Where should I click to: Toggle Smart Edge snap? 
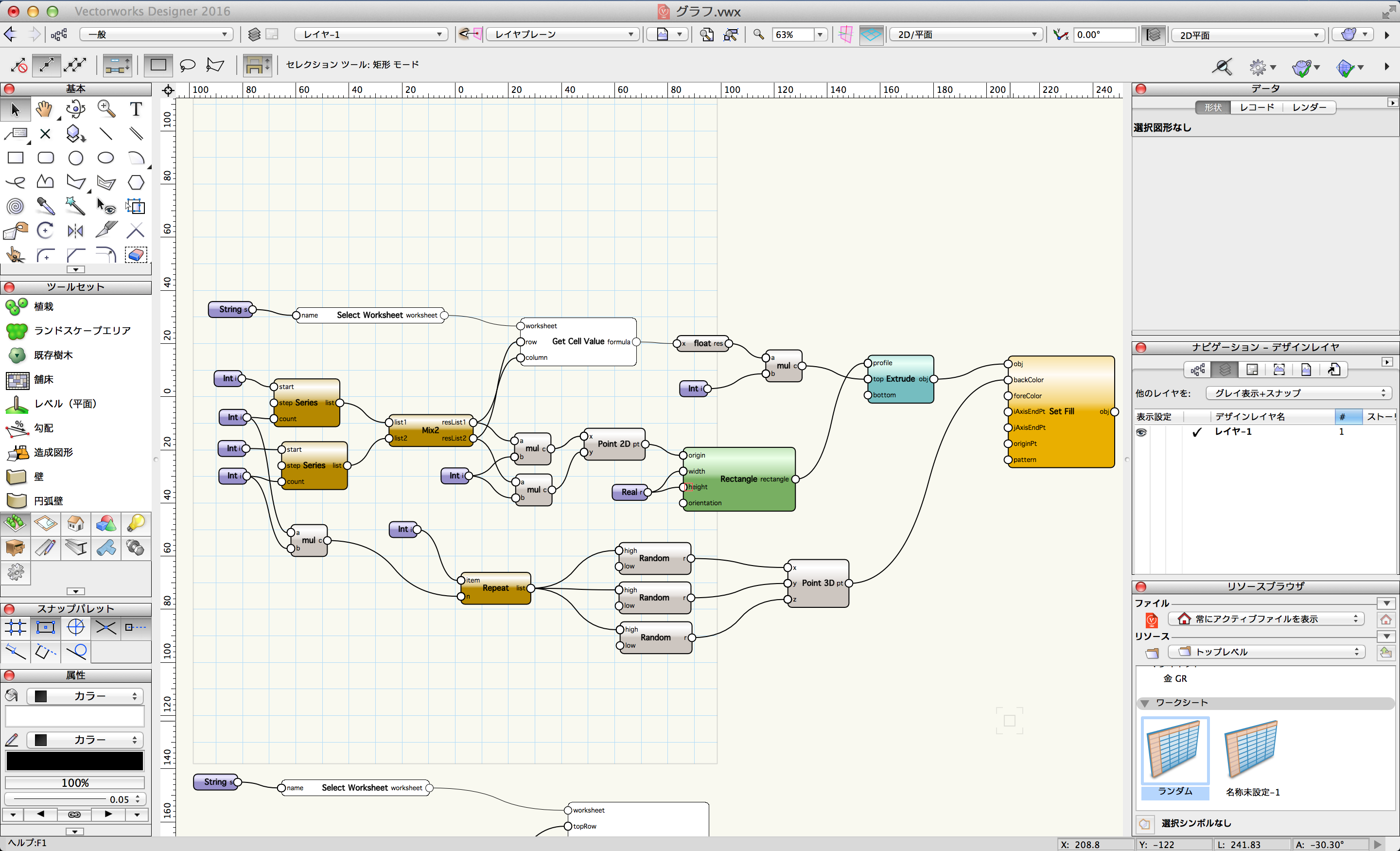tap(46, 652)
